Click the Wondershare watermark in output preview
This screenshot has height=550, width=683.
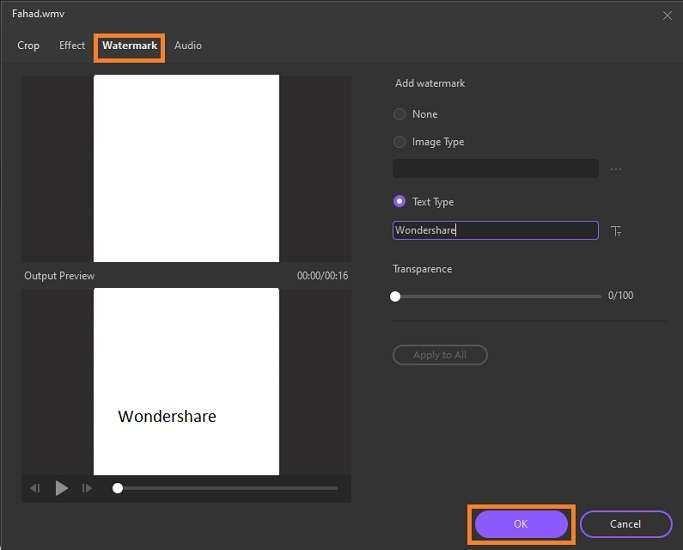(x=167, y=416)
